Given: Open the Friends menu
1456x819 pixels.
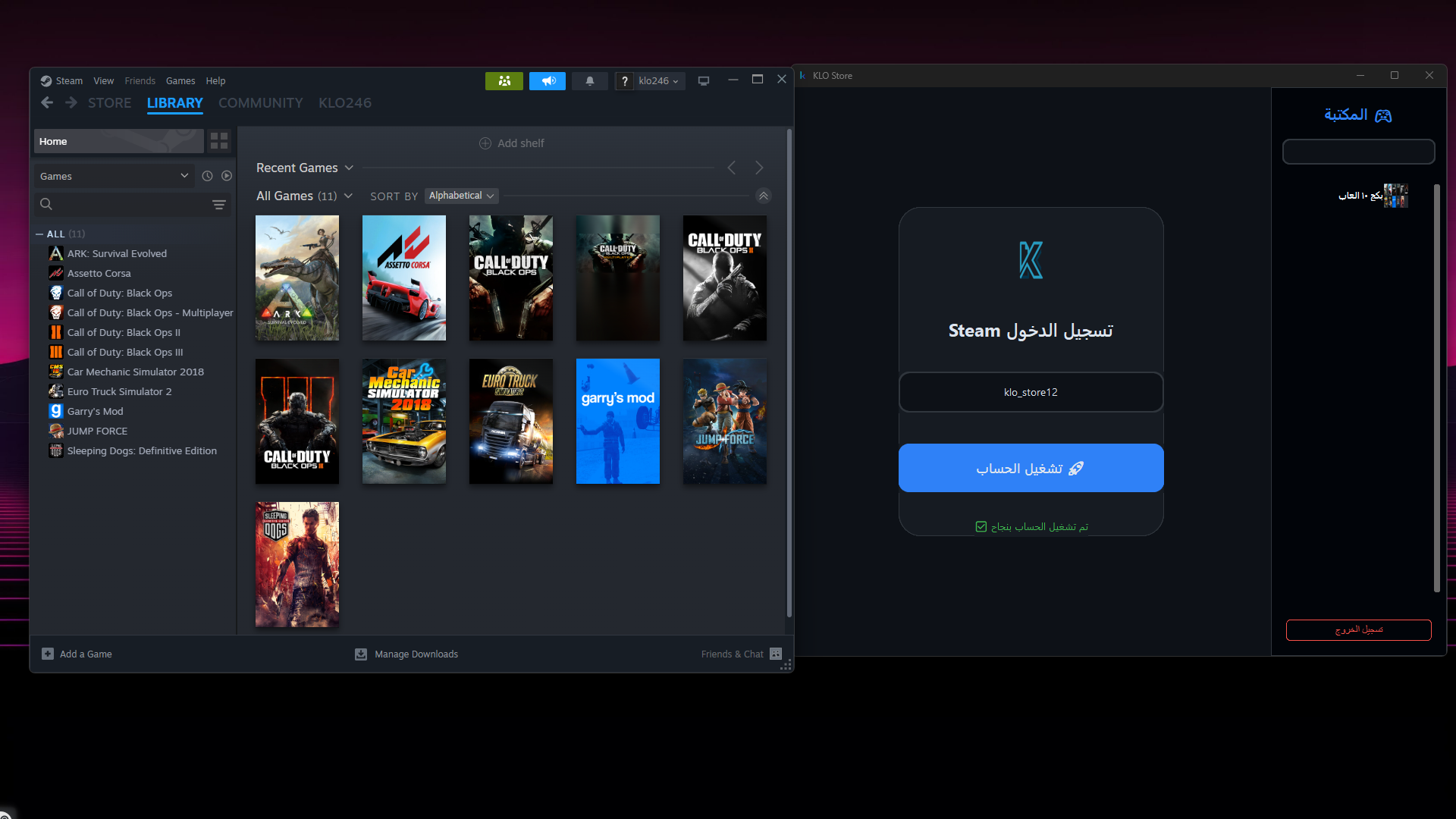Looking at the screenshot, I should pos(140,81).
